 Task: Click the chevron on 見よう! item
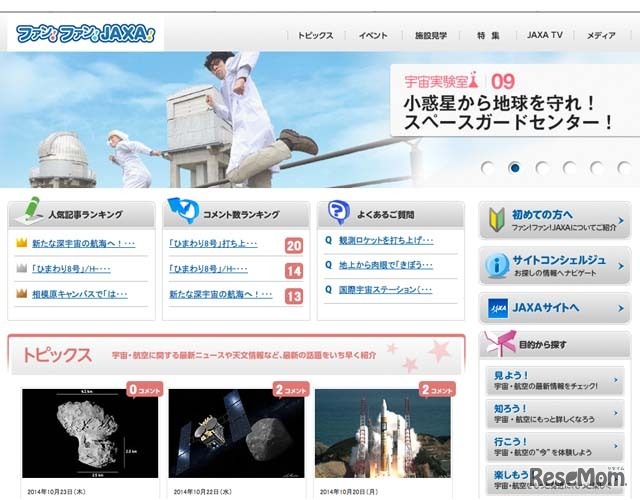[616, 380]
